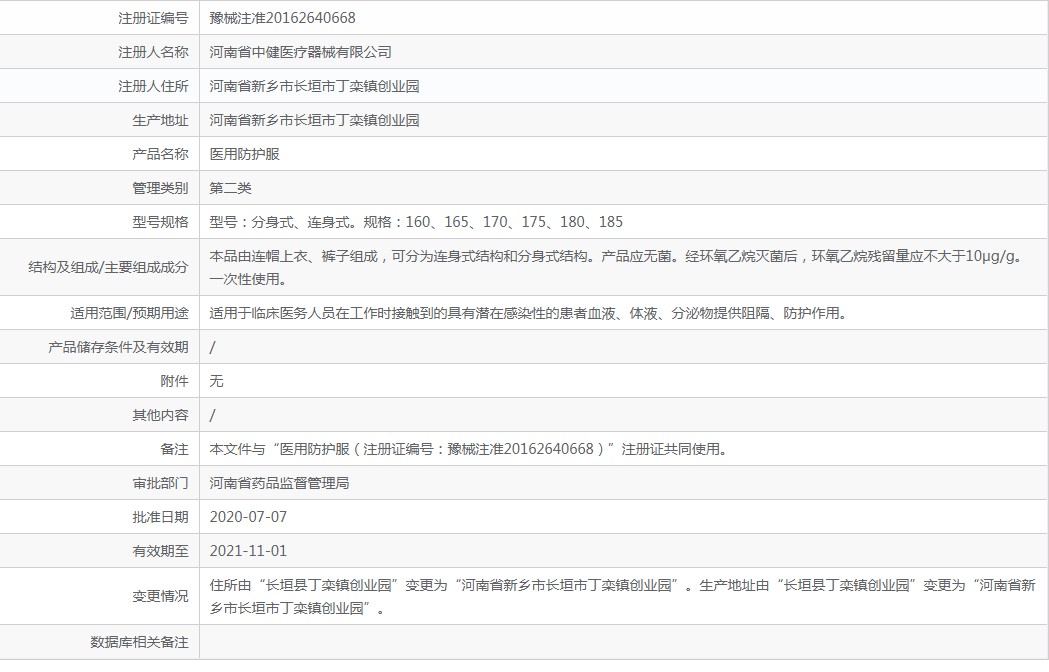
Task: Select the text starting 本品由连帽上衣
Action: click(616, 256)
